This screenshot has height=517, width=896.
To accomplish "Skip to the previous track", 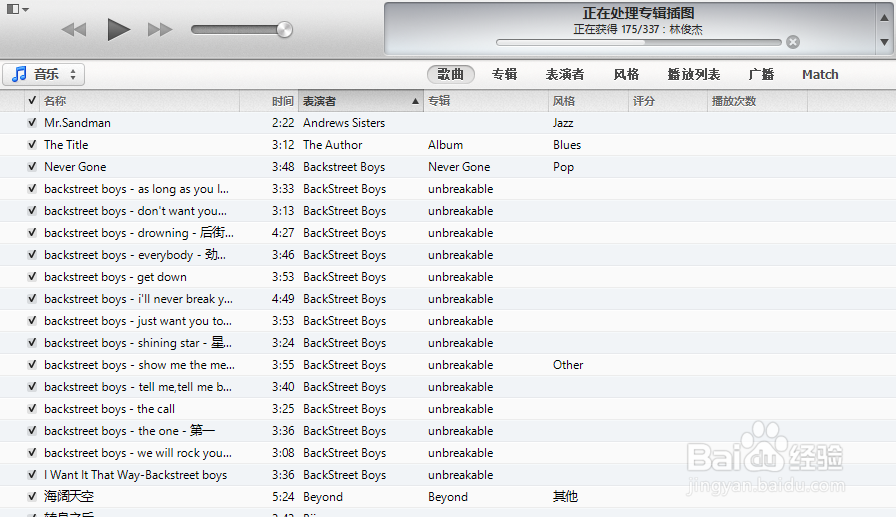I will (74, 30).
